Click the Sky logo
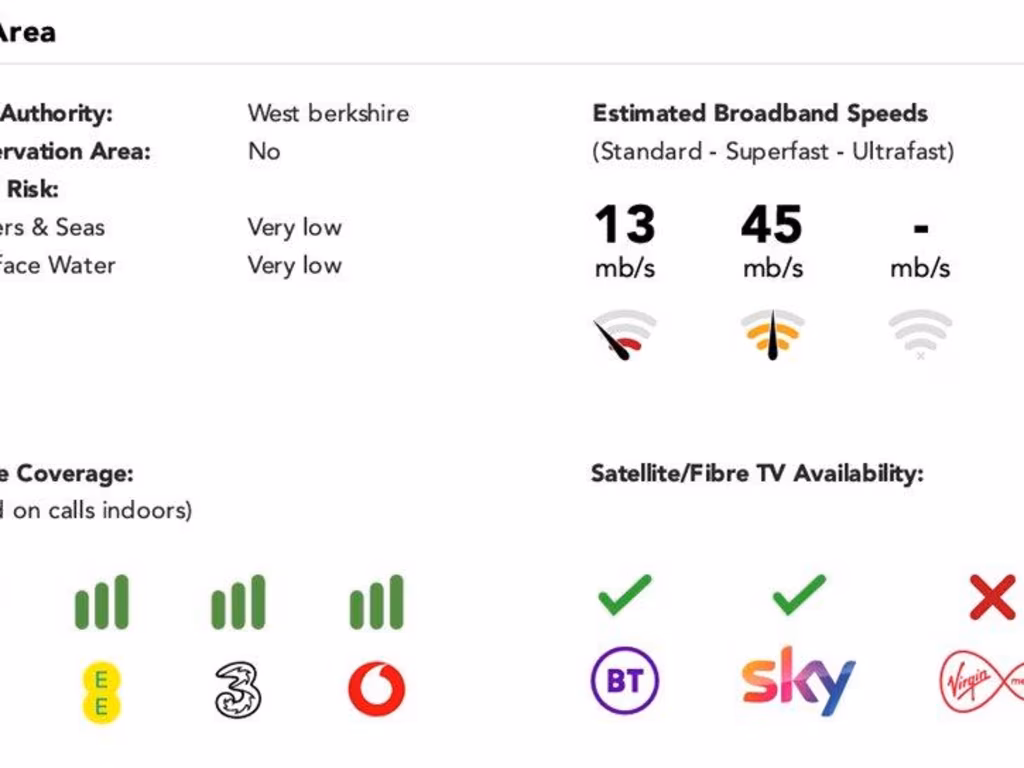This screenshot has width=1024, height=768. click(798, 681)
